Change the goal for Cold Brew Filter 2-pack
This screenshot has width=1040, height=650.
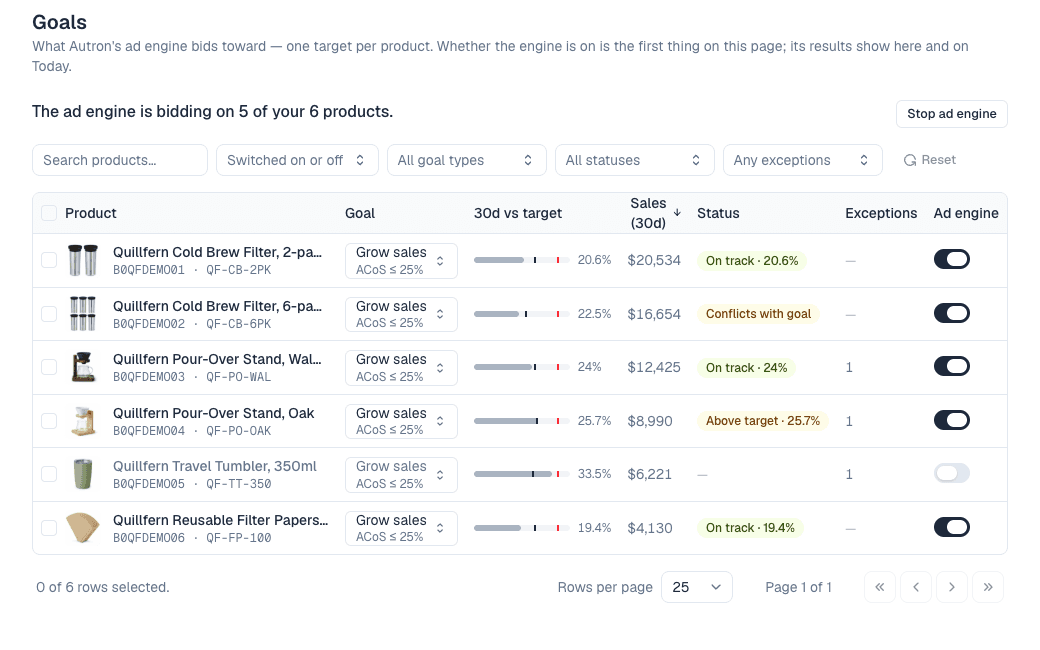(401, 261)
